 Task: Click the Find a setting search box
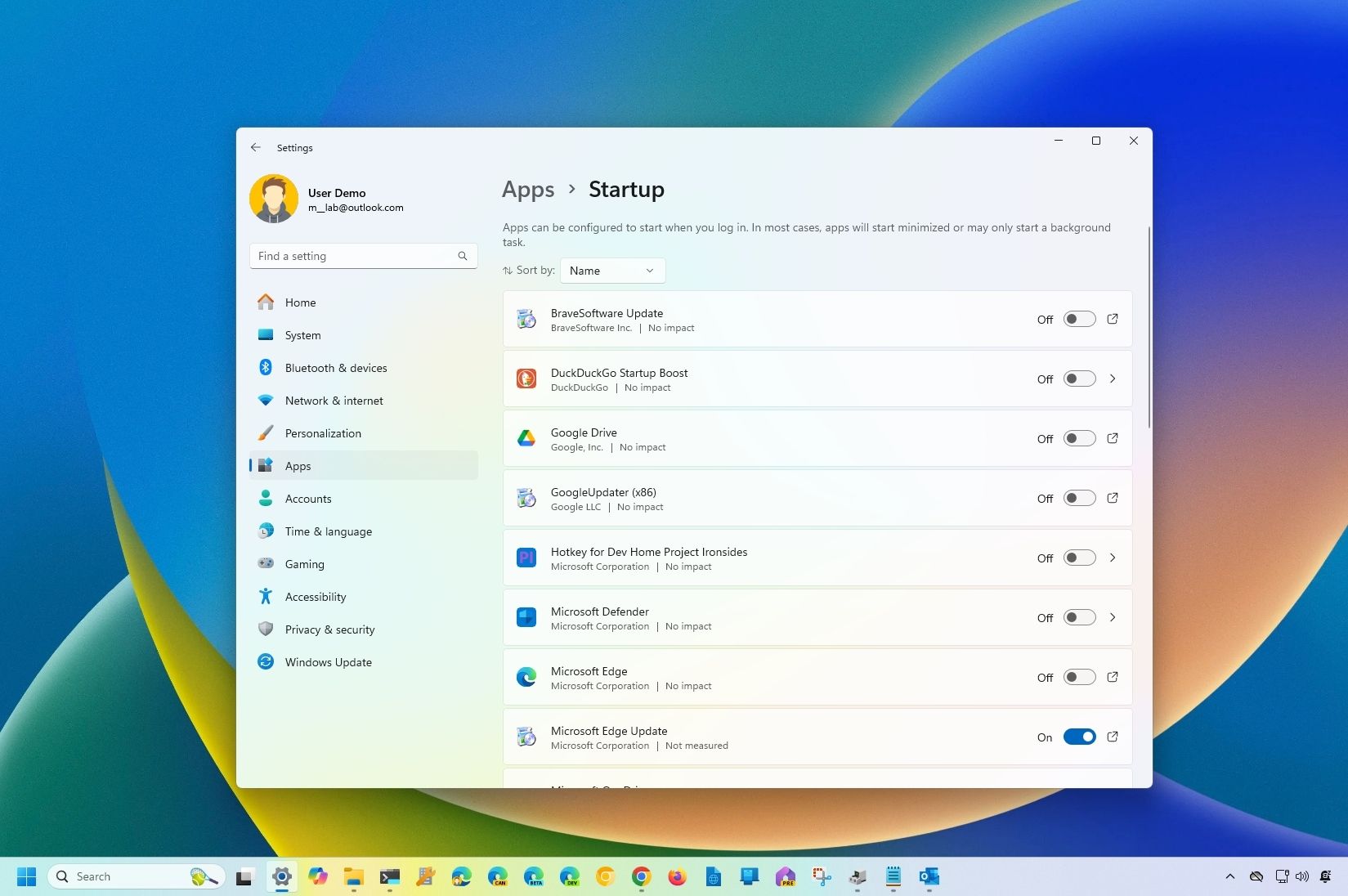tap(363, 256)
